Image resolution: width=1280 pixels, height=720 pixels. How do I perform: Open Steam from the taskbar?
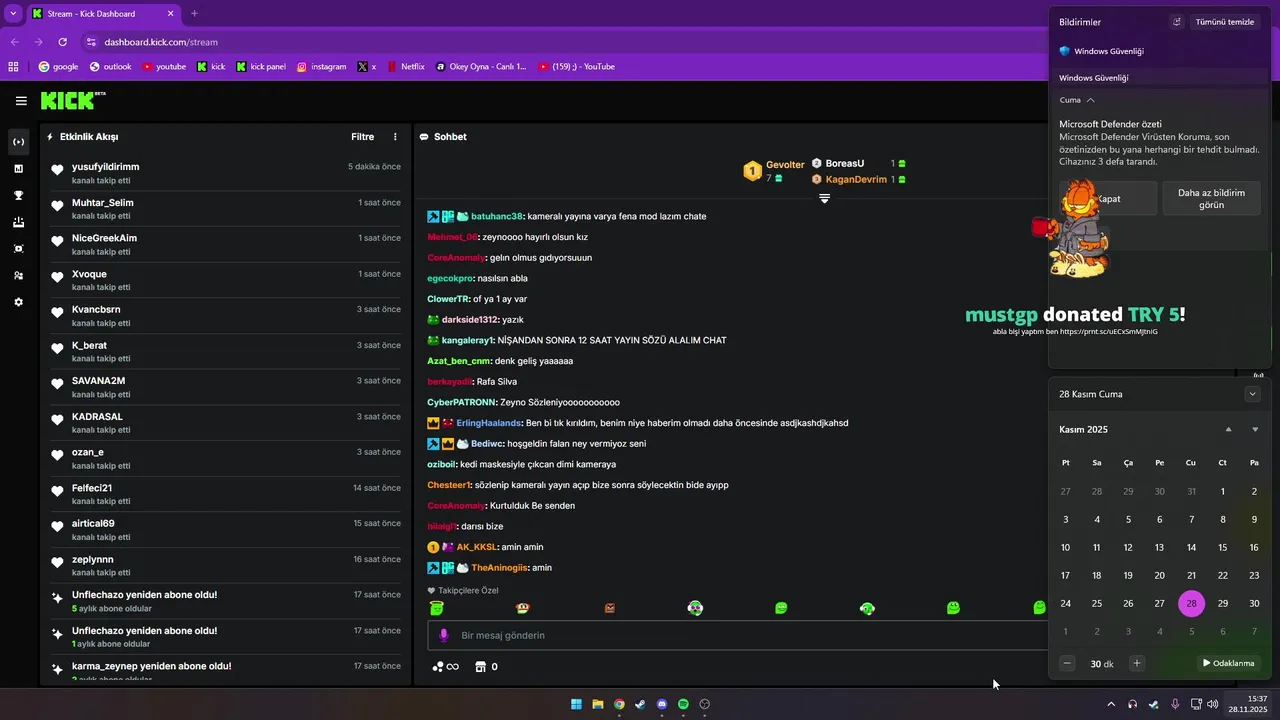click(640, 704)
